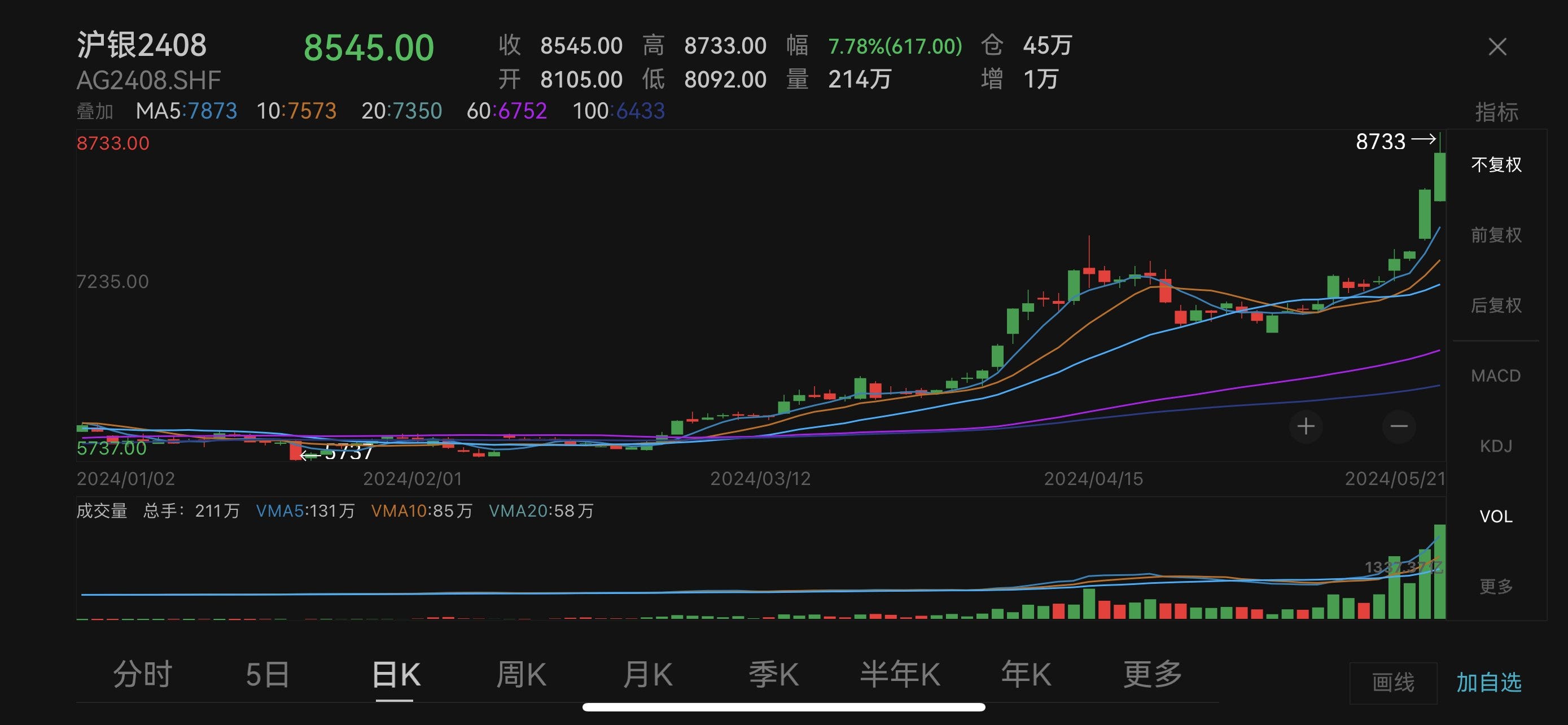1568x725 pixels.
Task: Switch indicator to KDJ
Action: 1496,446
